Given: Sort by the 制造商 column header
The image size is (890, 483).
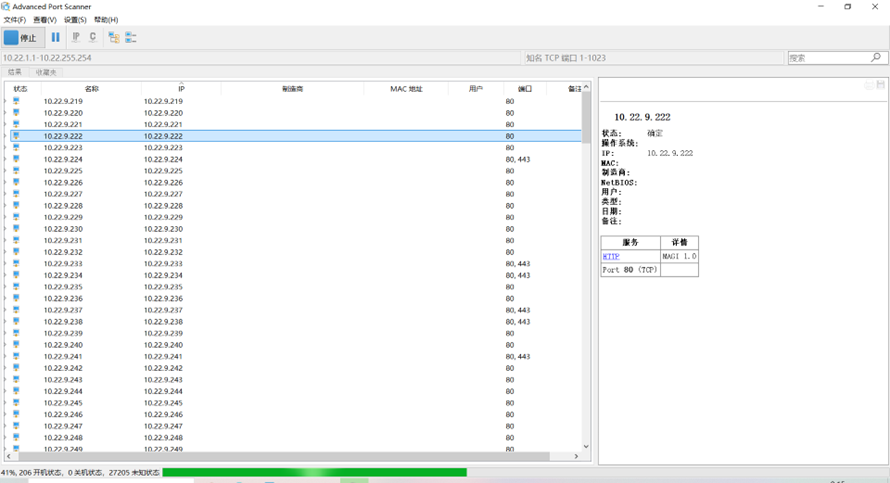Looking at the screenshot, I should (x=292, y=89).
